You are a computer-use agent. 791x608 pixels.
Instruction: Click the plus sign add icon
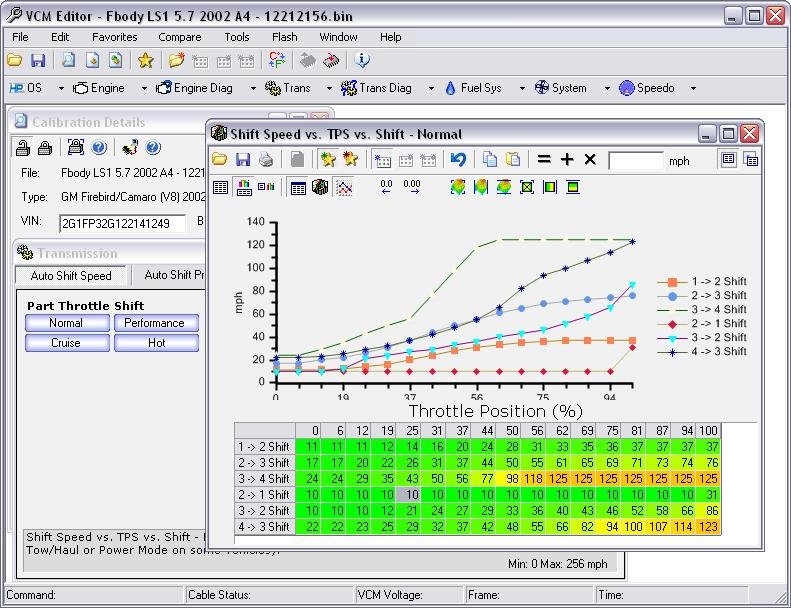click(567, 160)
